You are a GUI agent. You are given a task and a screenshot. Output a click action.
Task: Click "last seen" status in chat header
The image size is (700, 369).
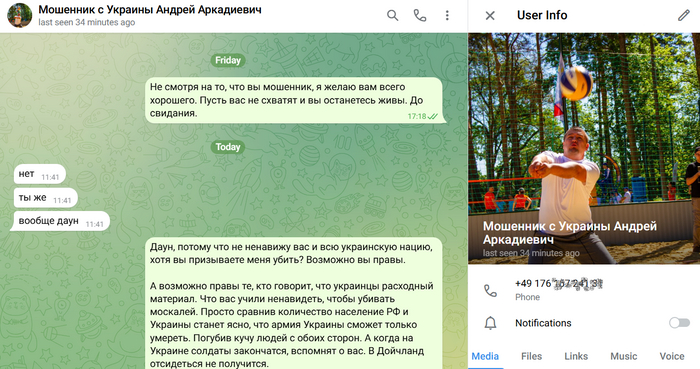tap(87, 22)
